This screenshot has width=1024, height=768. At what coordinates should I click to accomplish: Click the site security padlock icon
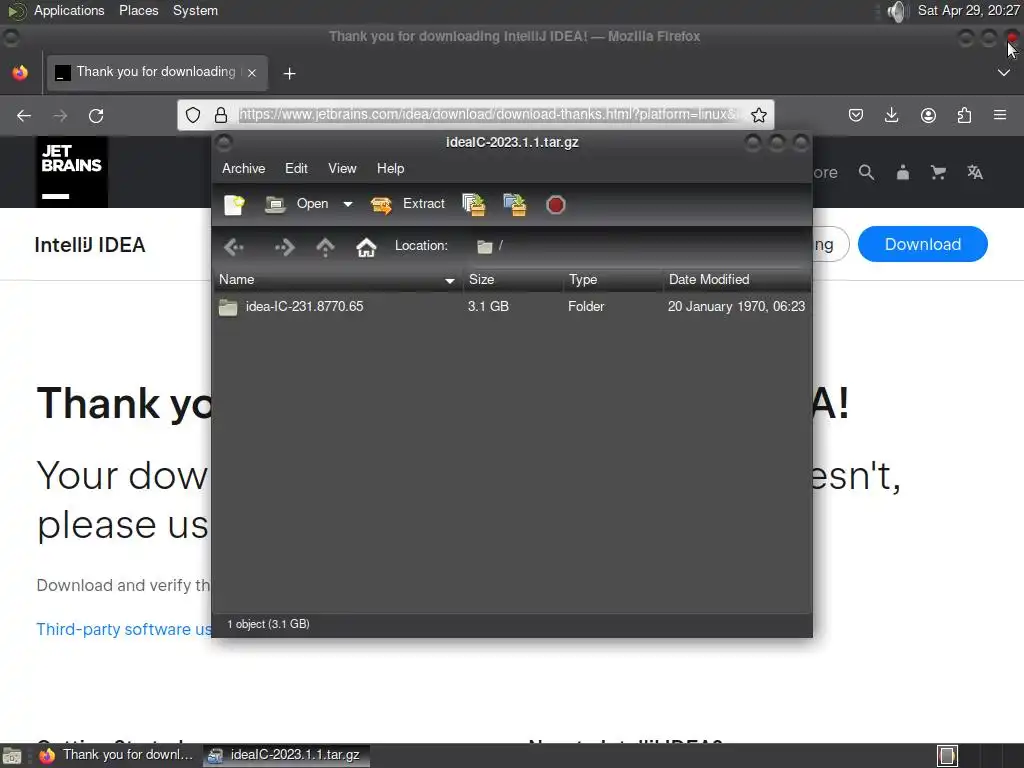pyautogui.click(x=221, y=115)
